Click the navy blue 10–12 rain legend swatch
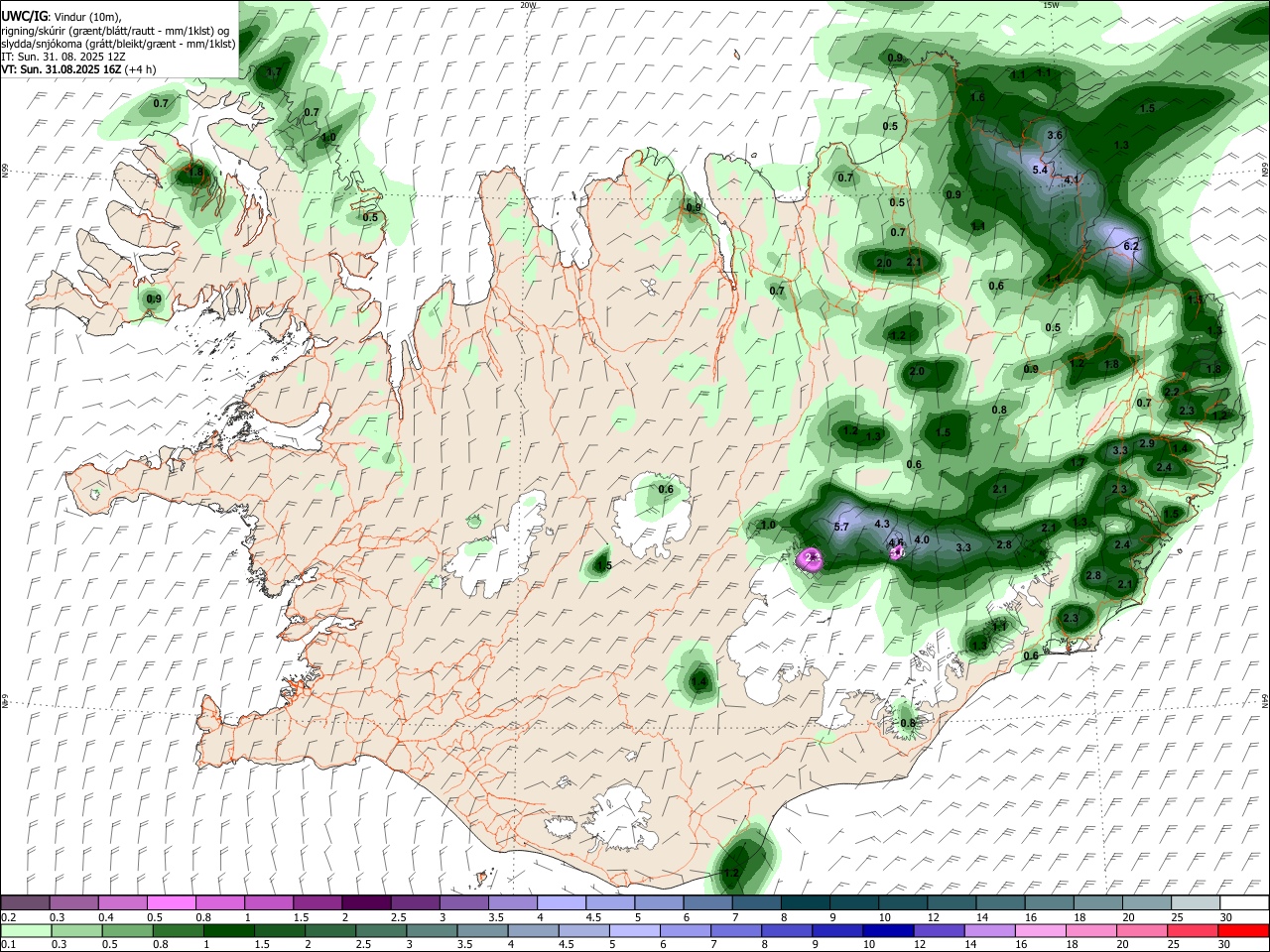 click(887, 931)
